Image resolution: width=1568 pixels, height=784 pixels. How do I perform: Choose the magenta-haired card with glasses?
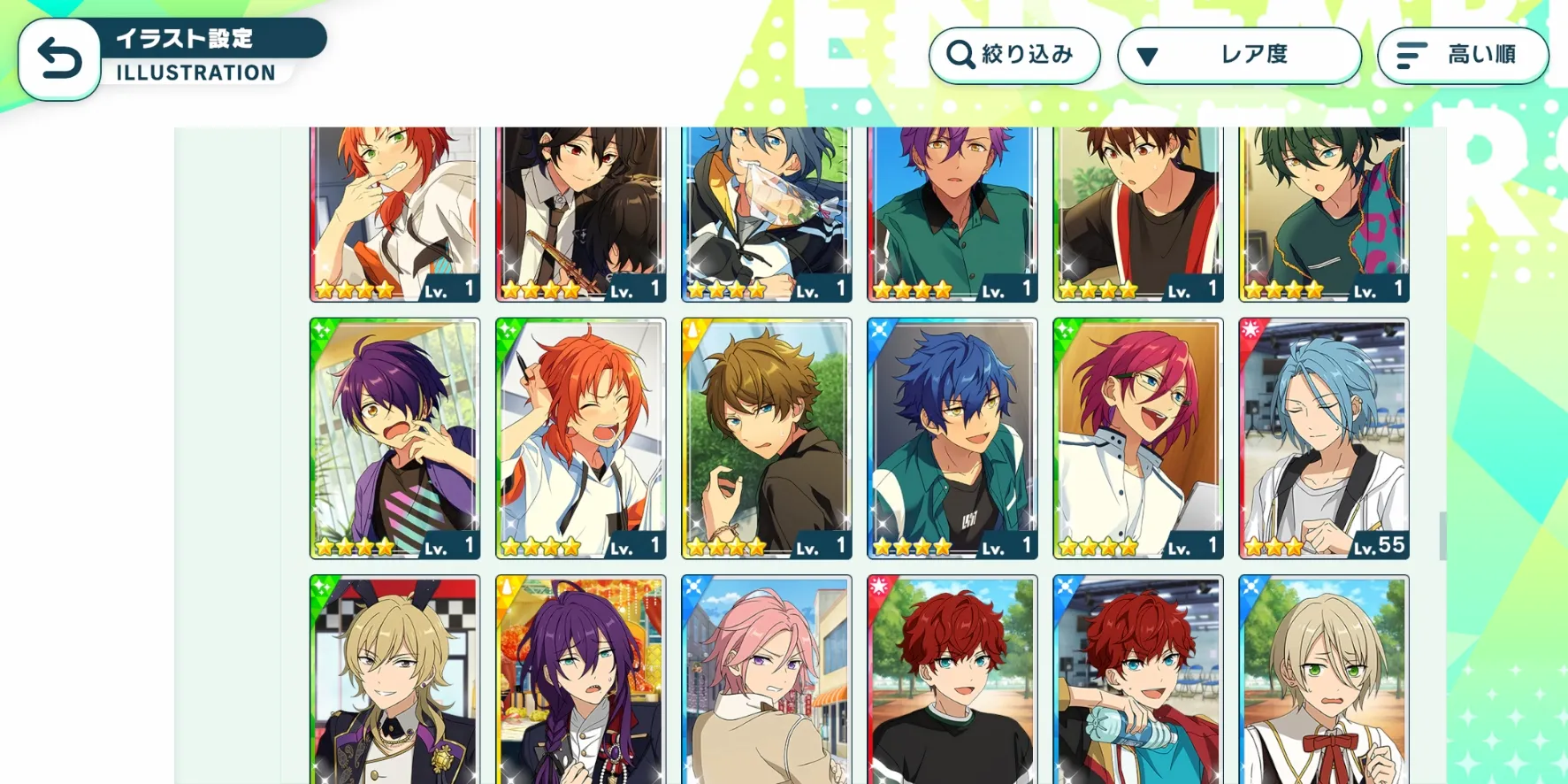click(1138, 439)
